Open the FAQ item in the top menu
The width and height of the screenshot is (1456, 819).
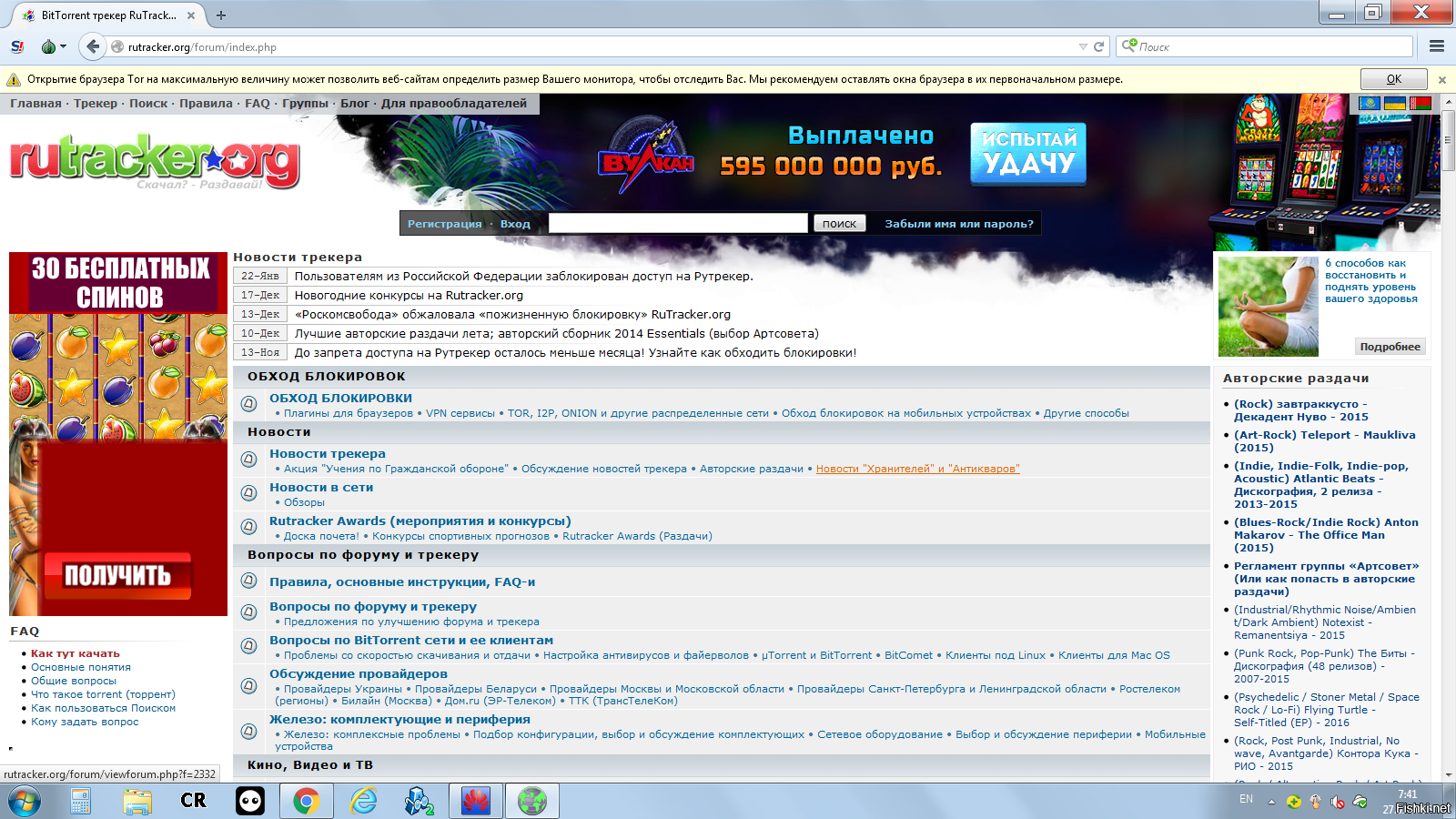(258, 104)
